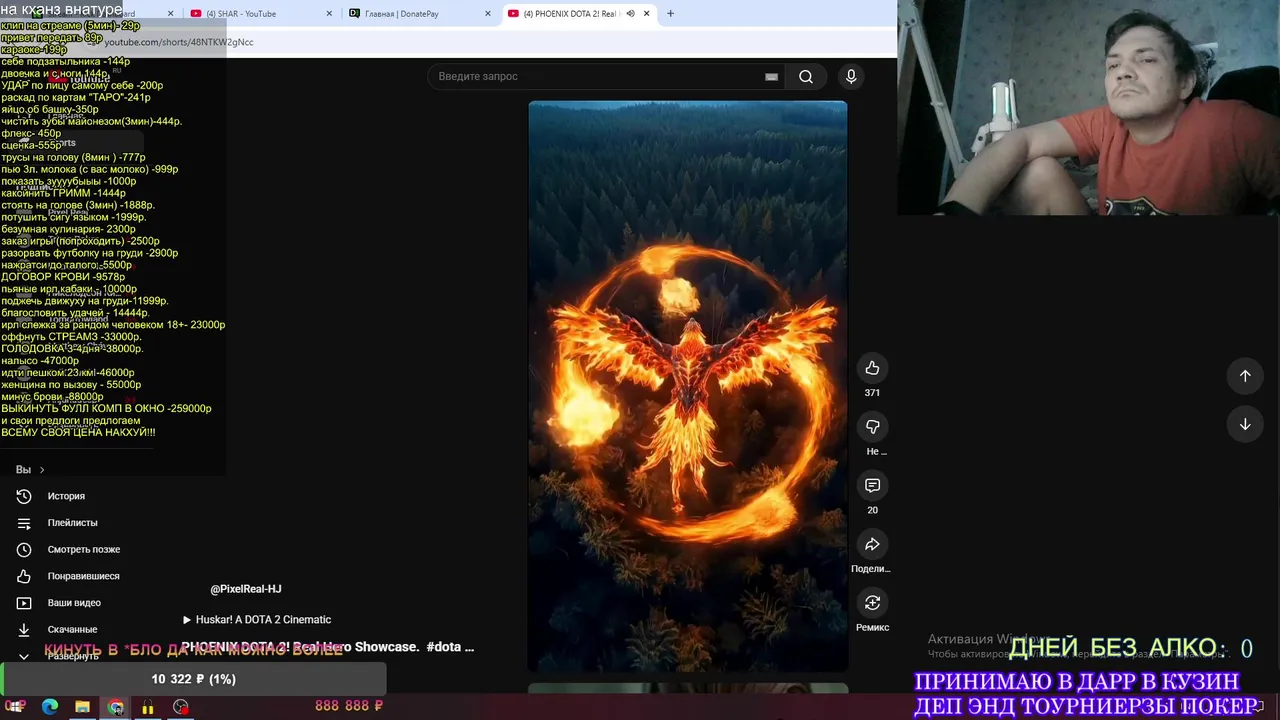Close the PHOENIX DOTA 2 tab
1280x720 pixels.
coord(646,14)
